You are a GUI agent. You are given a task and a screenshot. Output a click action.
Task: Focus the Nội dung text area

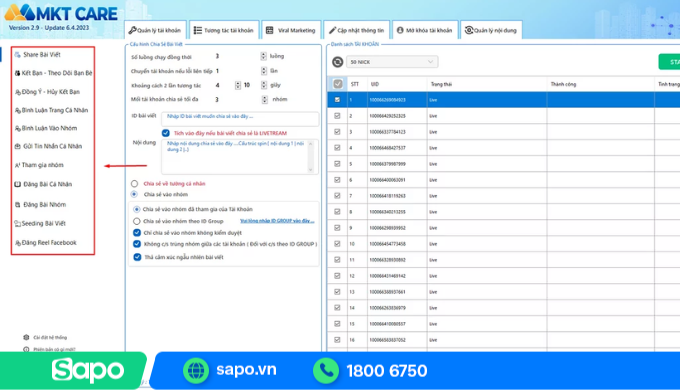pos(240,157)
